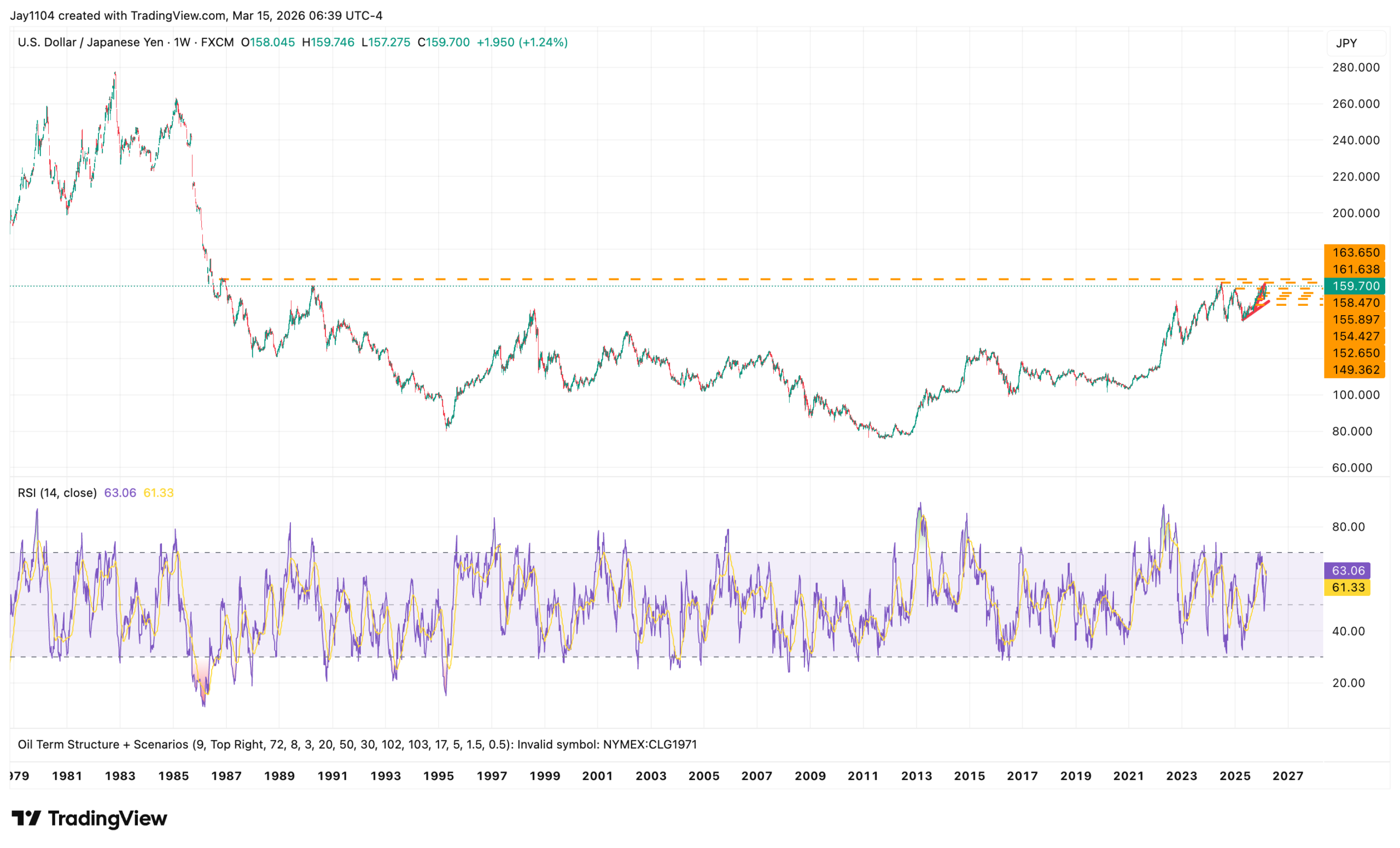This screenshot has width=1400, height=848.
Task: Click the TradingView wordmark text
Action: 107,818
